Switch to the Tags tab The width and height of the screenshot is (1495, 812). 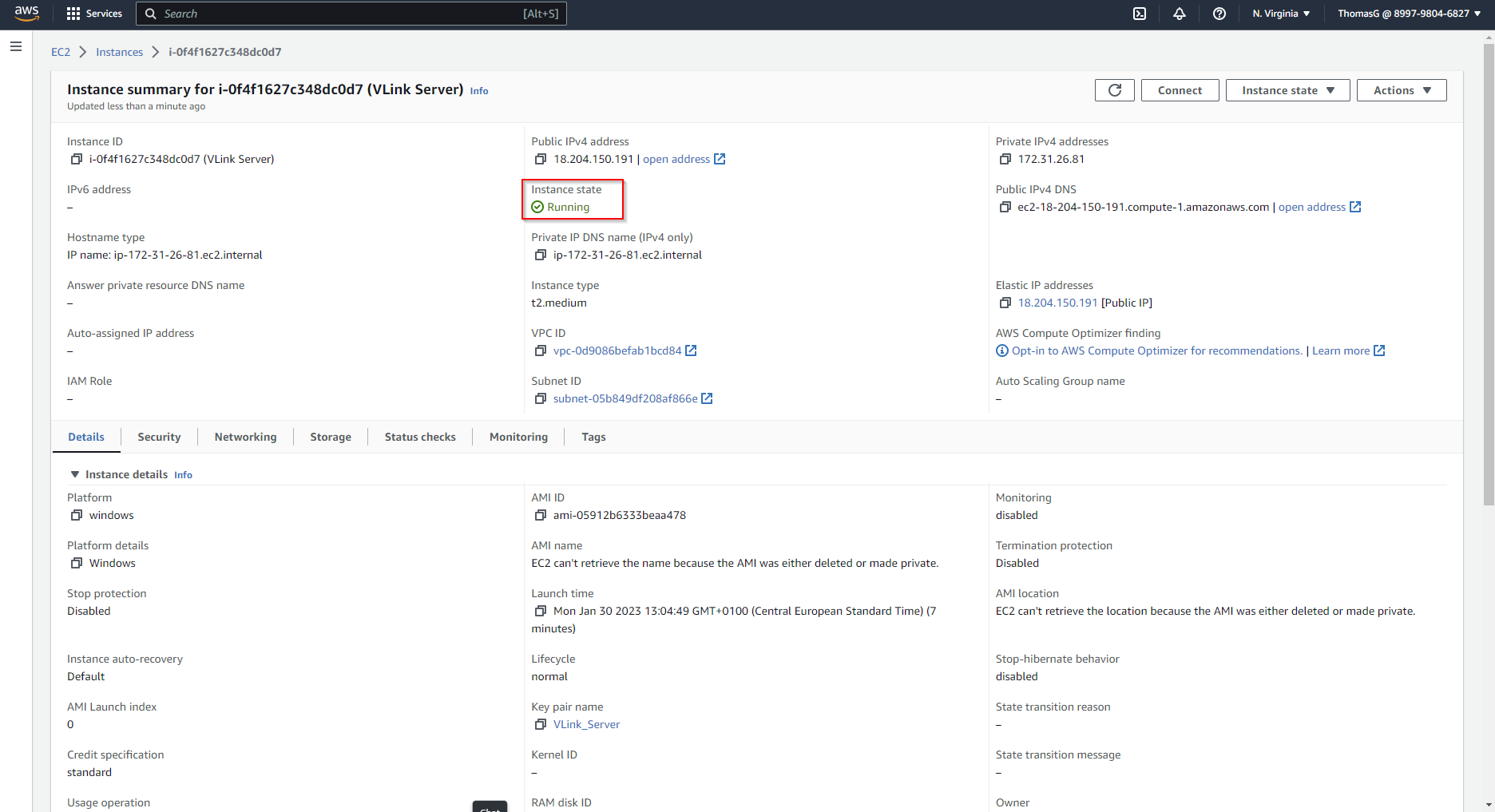click(593, 437)
